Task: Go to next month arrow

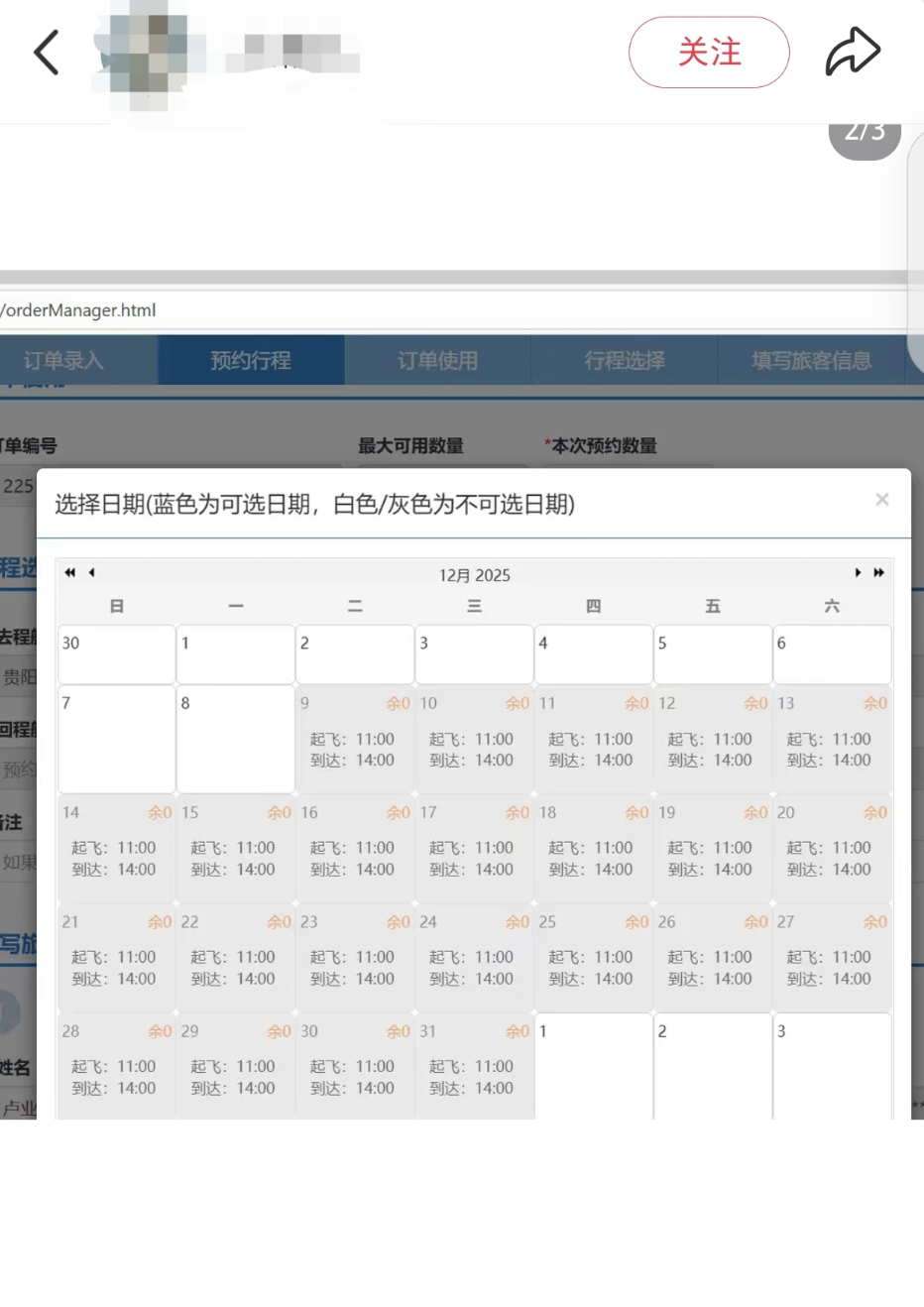Action: pyautogui.click(x=858, y=573)
